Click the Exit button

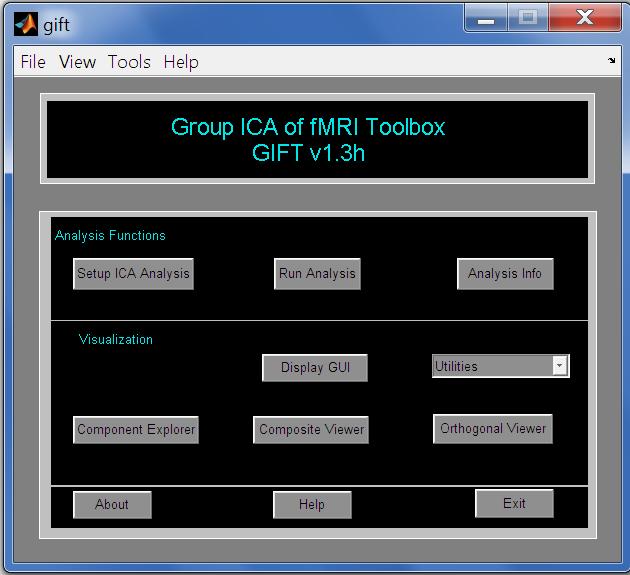tap(514, 503)
